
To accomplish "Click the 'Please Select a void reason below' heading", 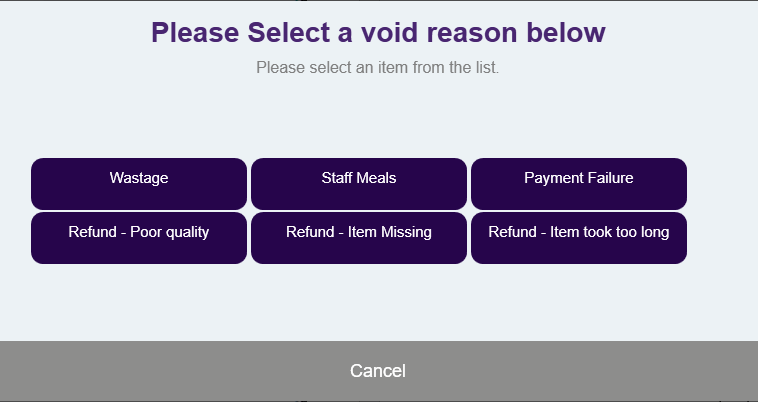I will point(378,32).
